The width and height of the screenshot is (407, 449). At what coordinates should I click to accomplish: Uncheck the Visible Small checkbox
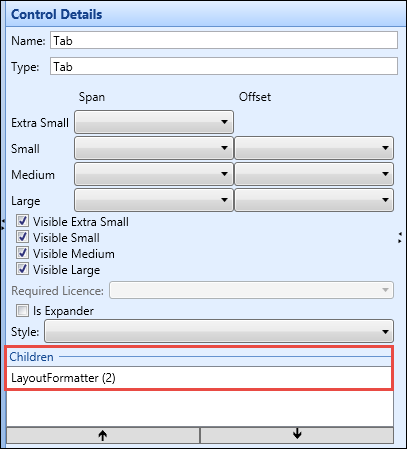click(22, 237)
